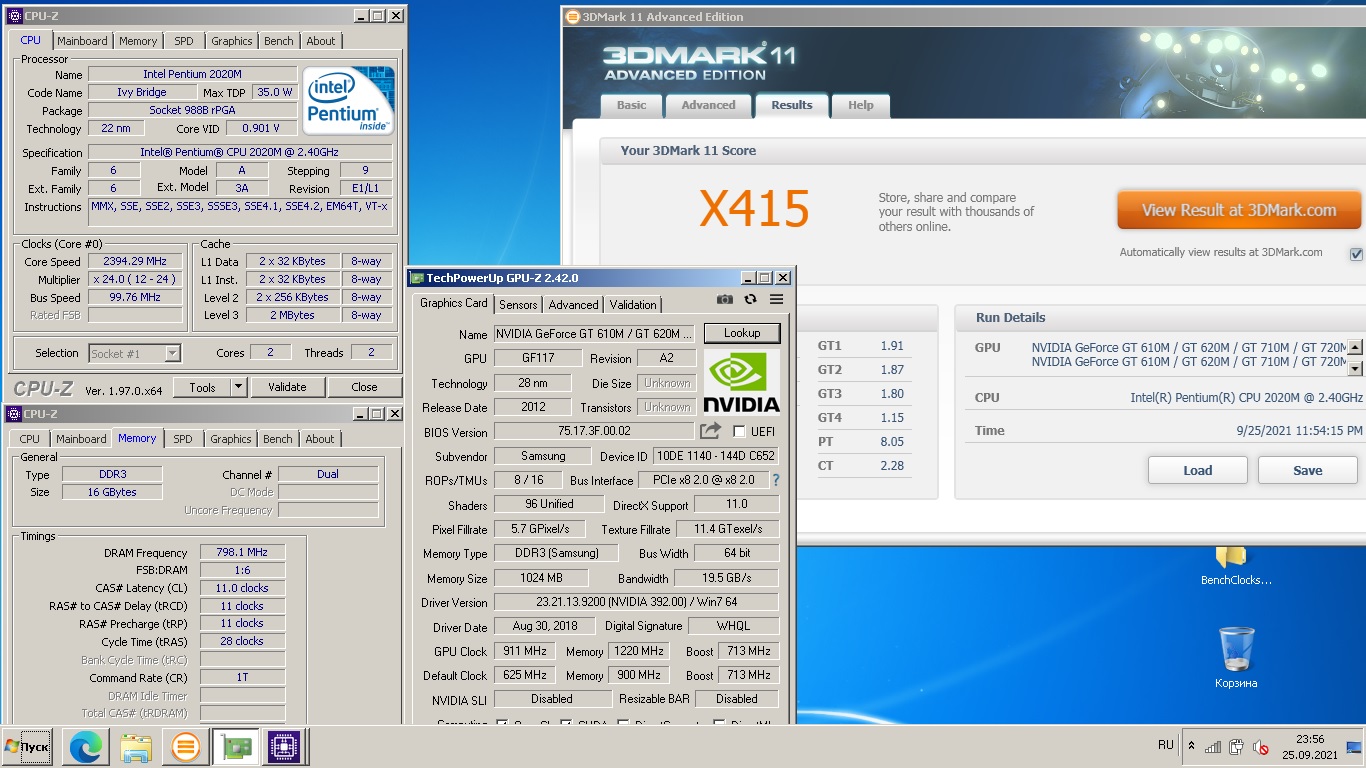
Task: Click the power plug tray icon
Action: point(1237,747)
